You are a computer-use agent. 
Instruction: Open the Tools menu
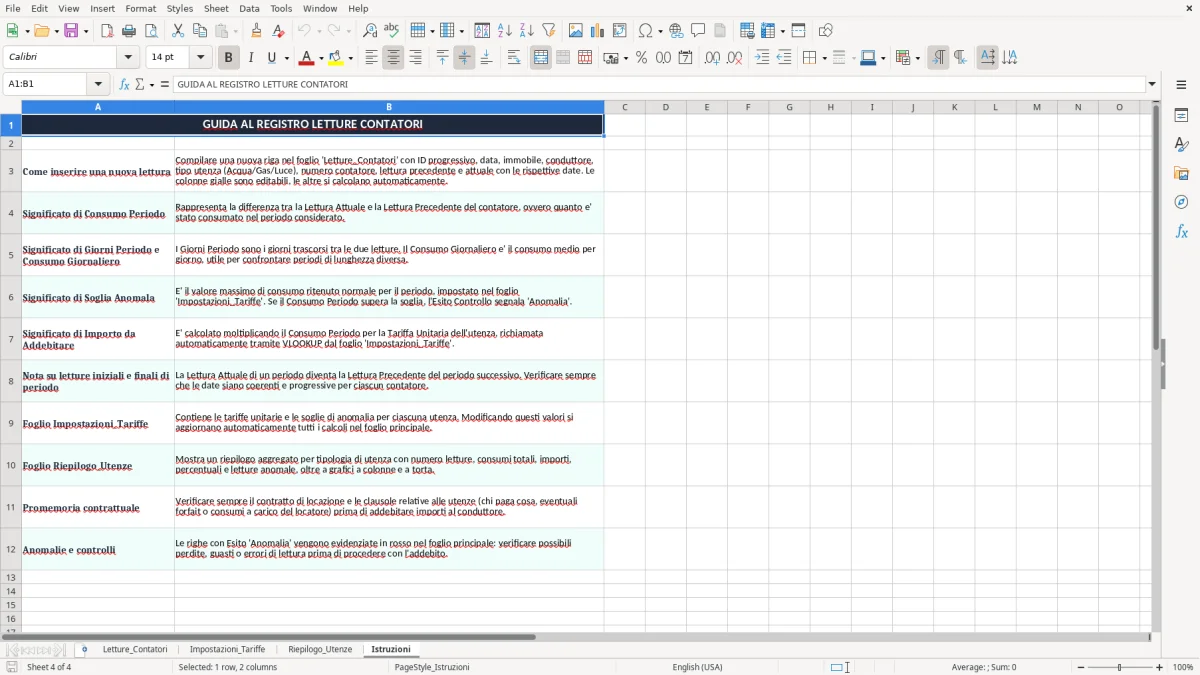(x=281, y=8)
